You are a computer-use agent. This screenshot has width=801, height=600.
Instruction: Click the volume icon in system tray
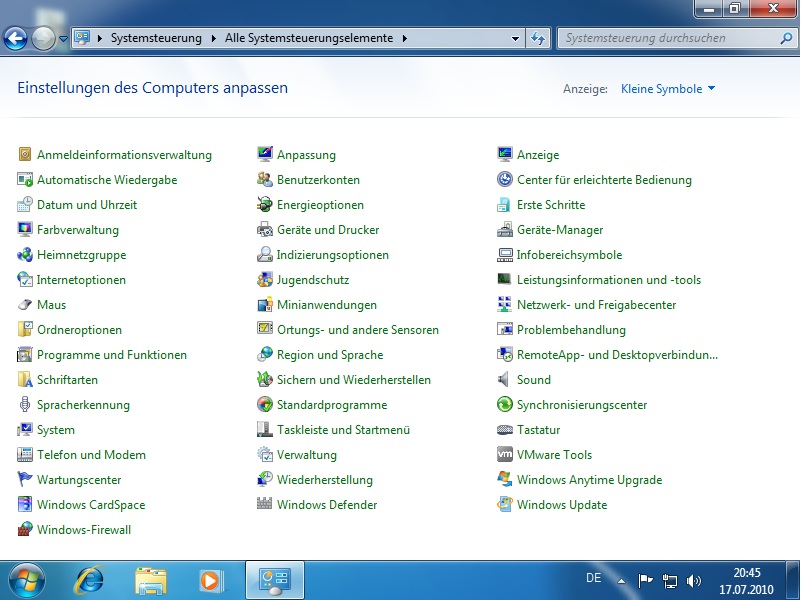click(694, 580)
